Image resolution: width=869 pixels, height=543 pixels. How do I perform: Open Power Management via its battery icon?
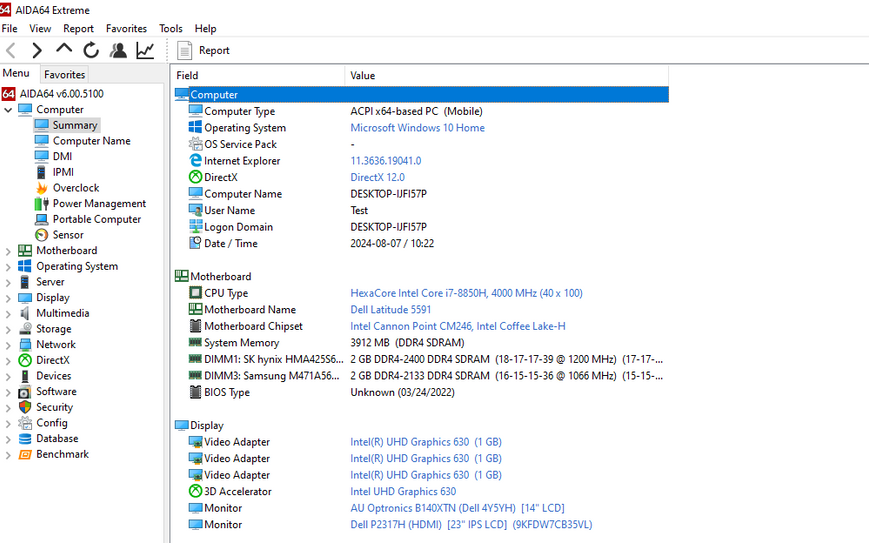click(x=41, y=203)
